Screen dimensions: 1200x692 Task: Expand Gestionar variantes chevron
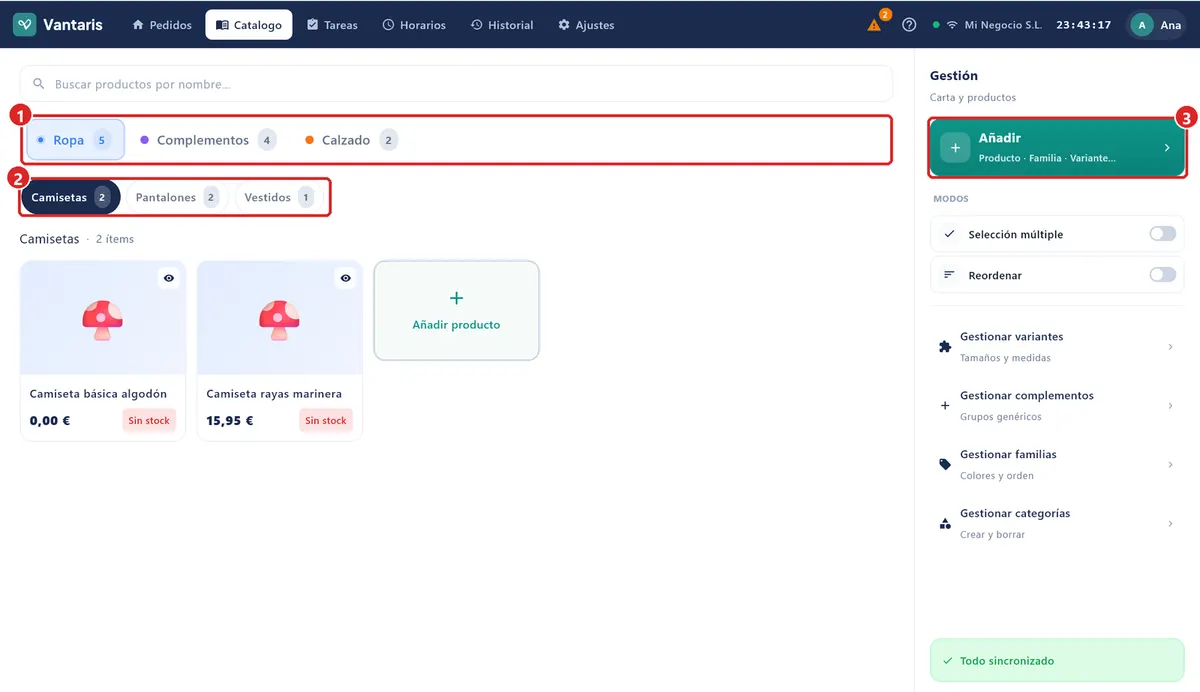point(1170,347)
